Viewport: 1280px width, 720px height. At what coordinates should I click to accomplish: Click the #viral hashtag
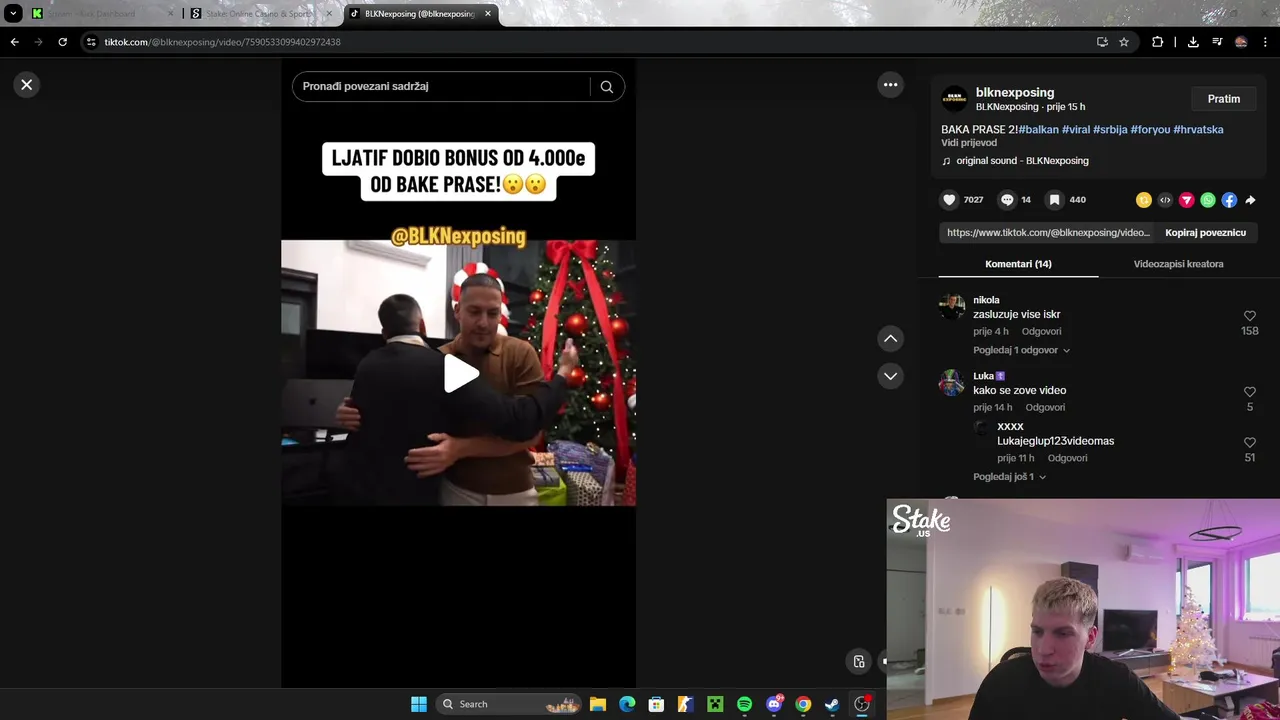click(1076, 129)
